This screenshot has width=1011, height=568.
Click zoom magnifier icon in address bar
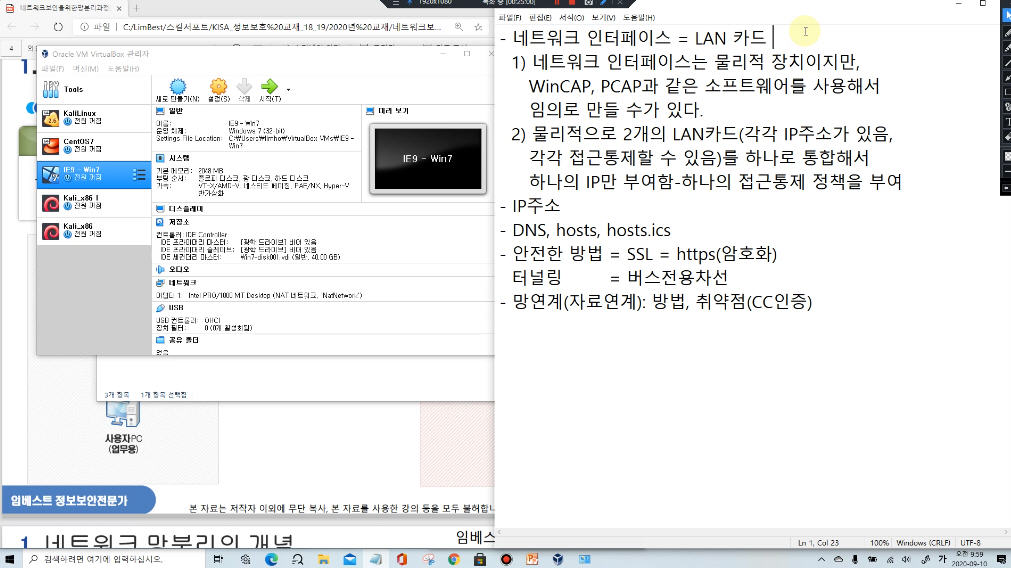458,27
